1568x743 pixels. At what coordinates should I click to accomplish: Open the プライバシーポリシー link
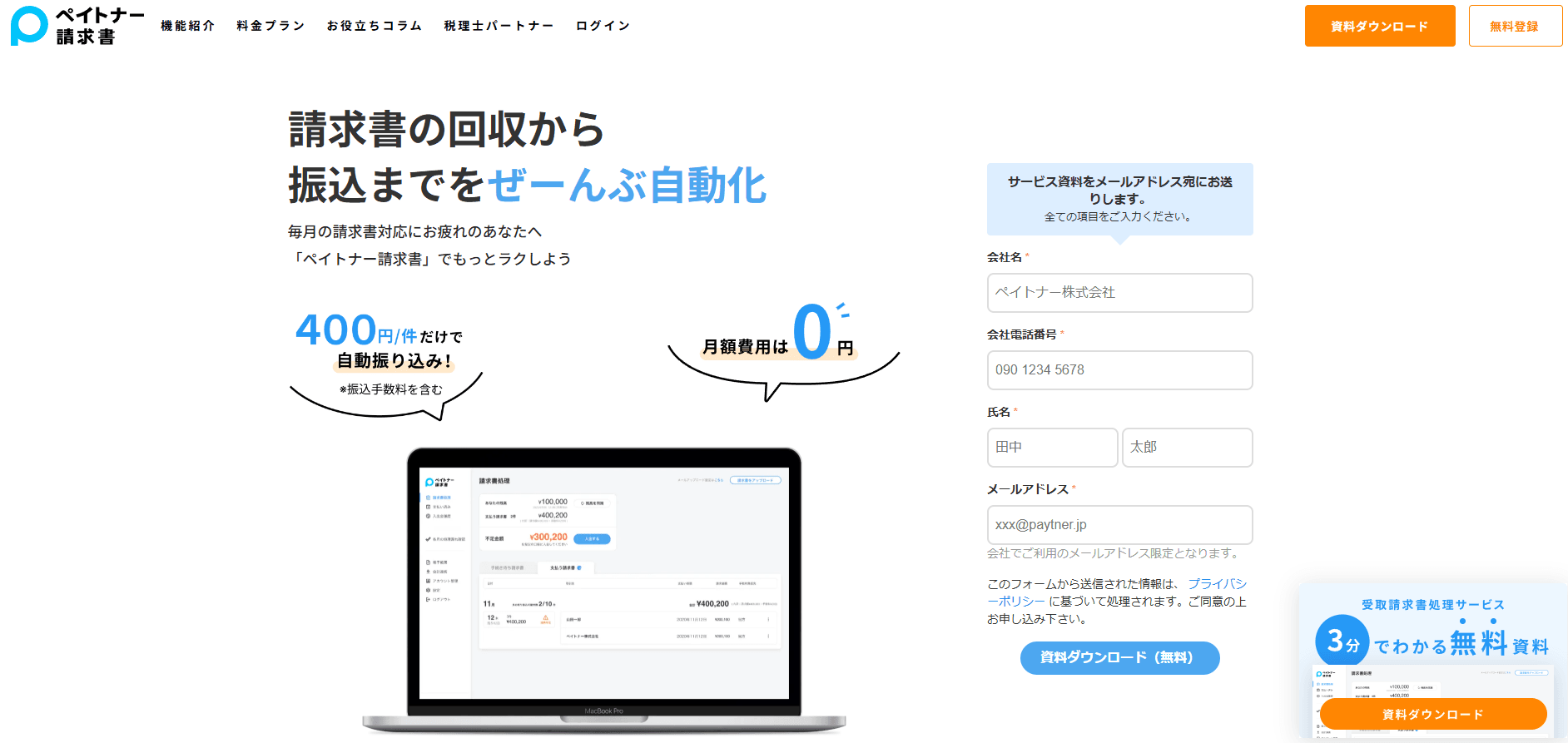(x=1216, y=584)
